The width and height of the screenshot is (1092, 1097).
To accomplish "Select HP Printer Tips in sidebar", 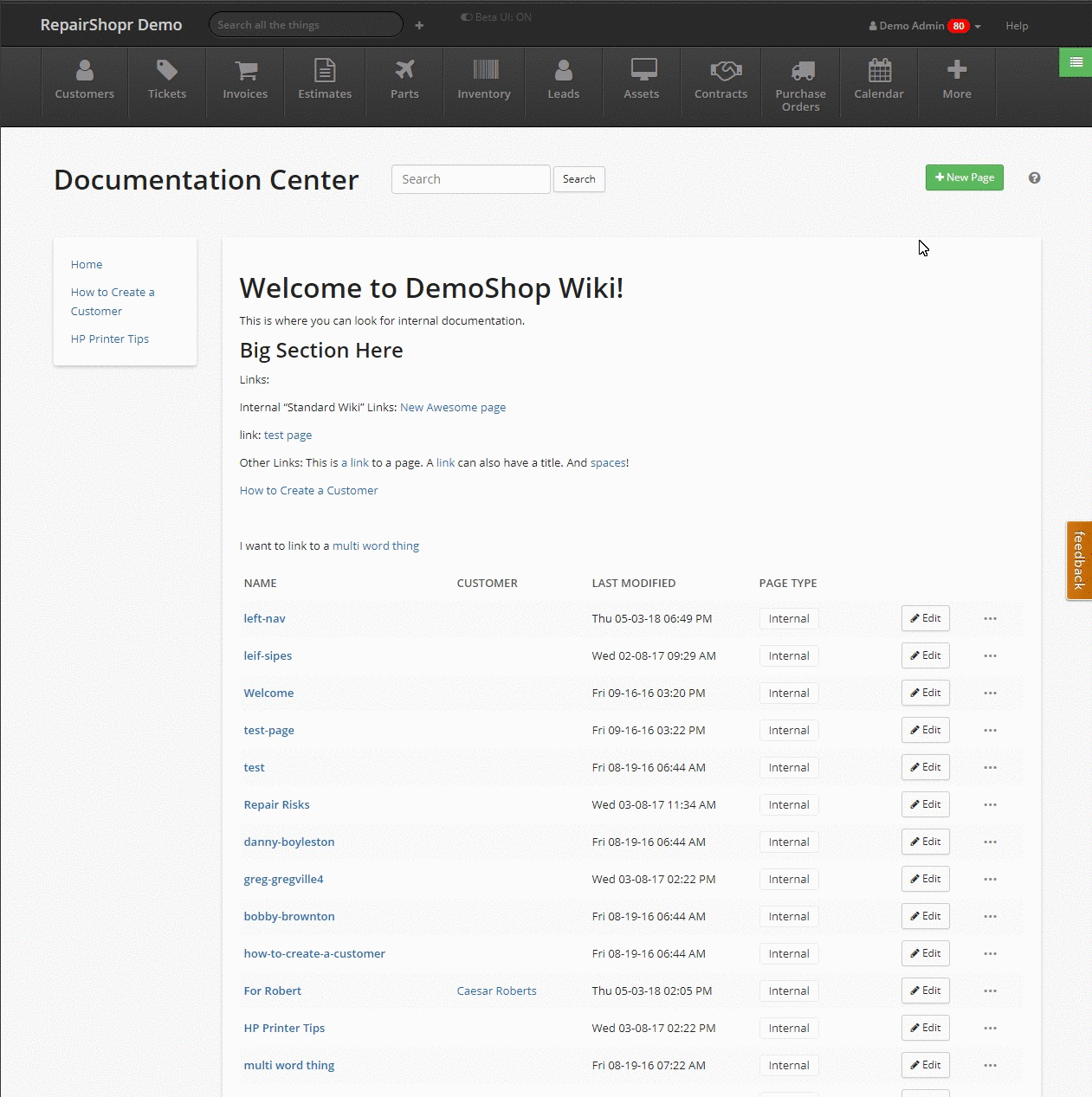I will 110,339.
